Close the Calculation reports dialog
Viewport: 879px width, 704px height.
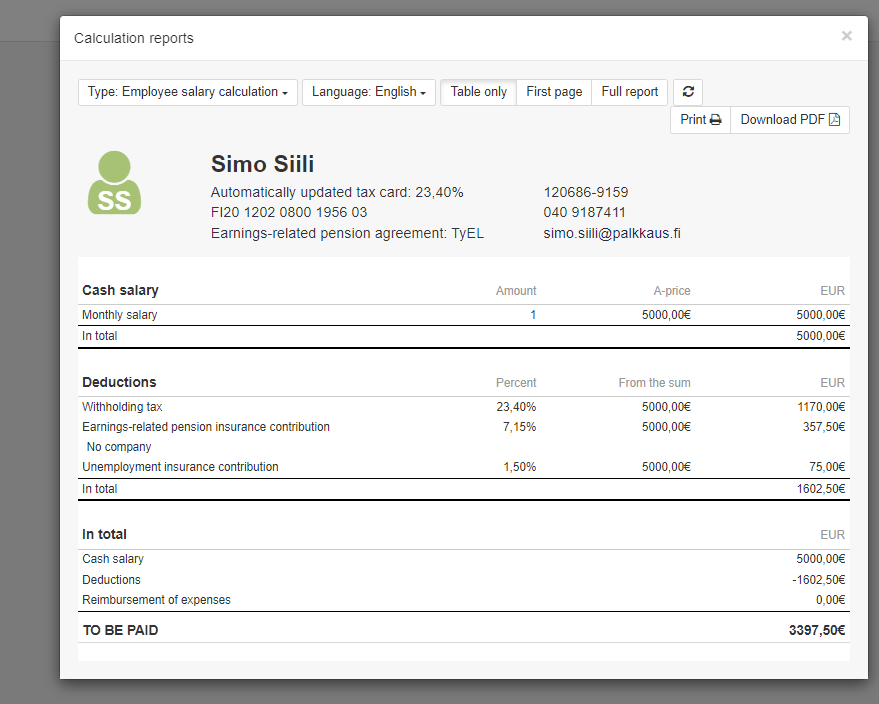click(x=846, y=37)
